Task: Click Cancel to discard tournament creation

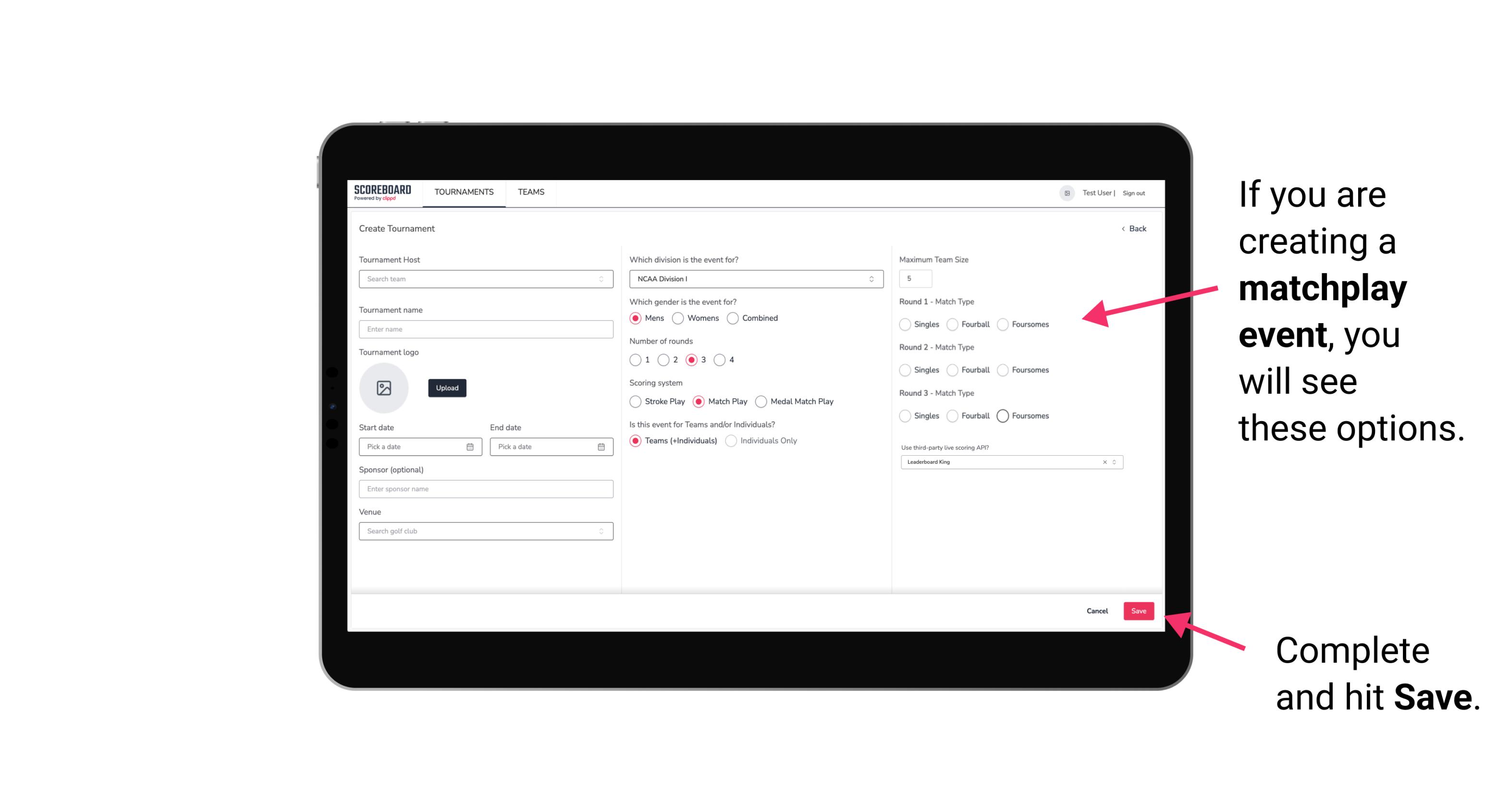Action: 1097,610
